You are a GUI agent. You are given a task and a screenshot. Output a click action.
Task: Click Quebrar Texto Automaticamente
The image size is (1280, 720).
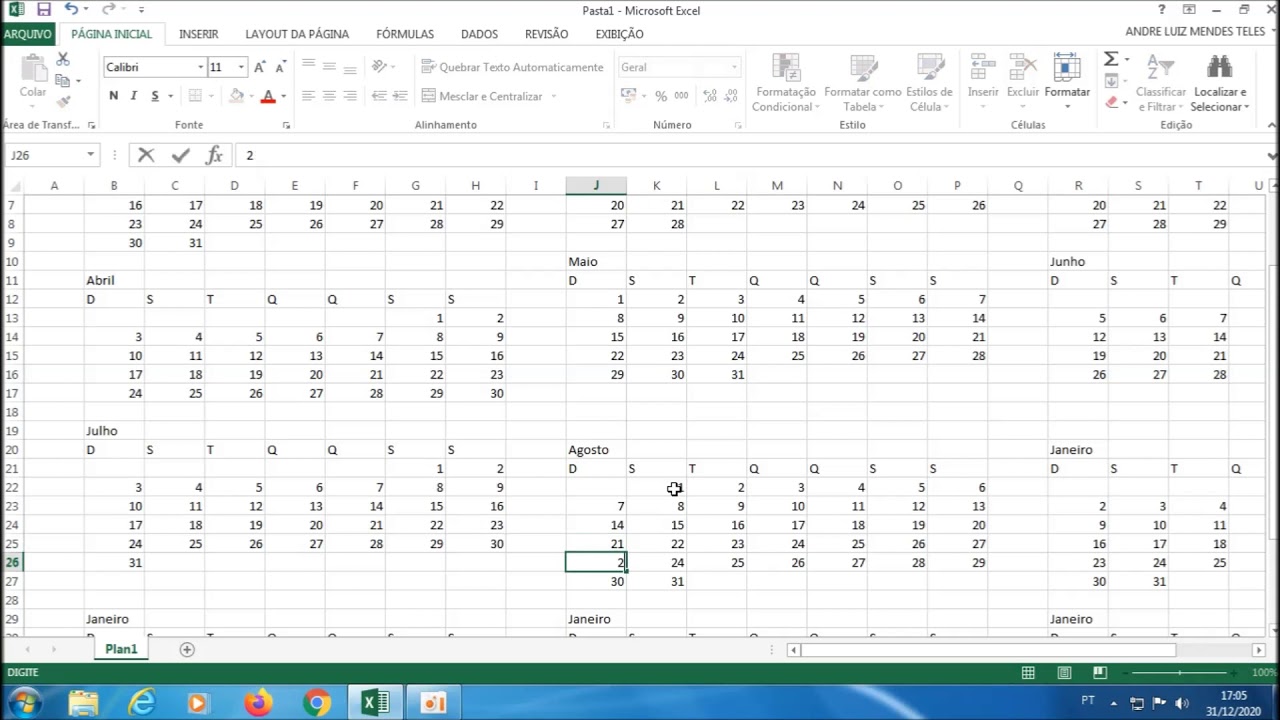click(512, 67)
